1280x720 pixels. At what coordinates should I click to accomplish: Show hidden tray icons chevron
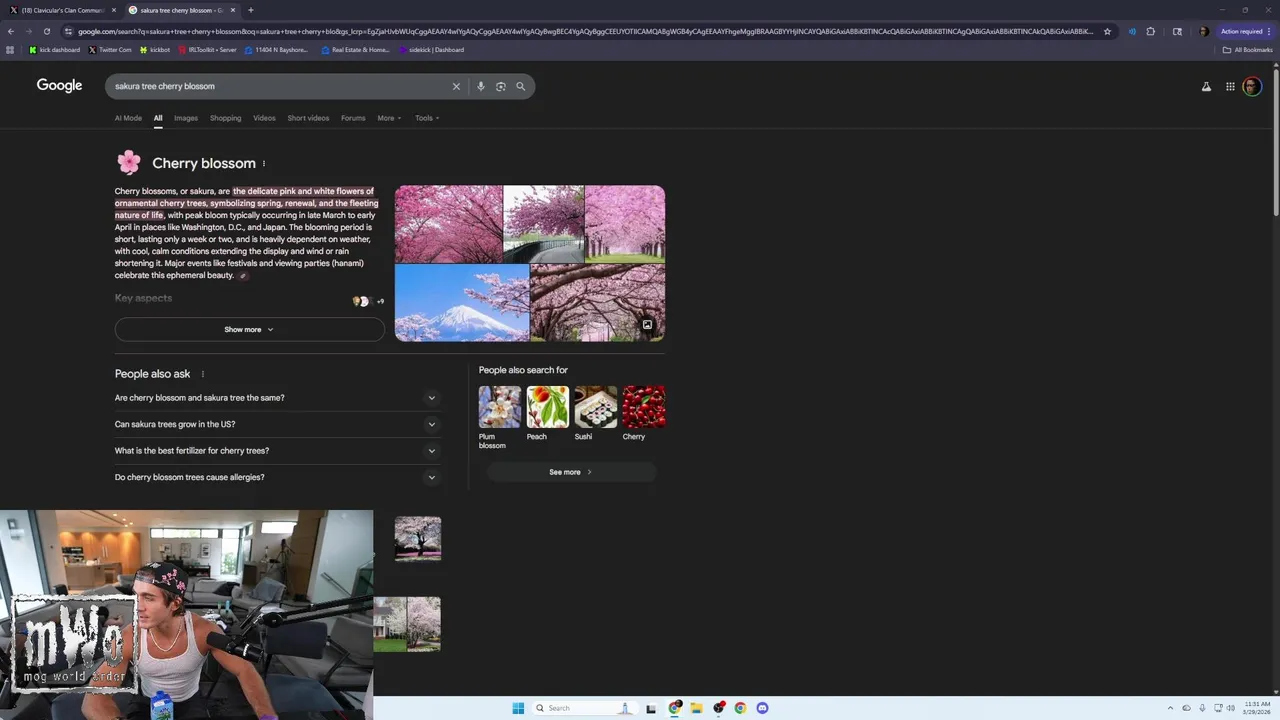pyautogui.click(x=1170, y=708)
